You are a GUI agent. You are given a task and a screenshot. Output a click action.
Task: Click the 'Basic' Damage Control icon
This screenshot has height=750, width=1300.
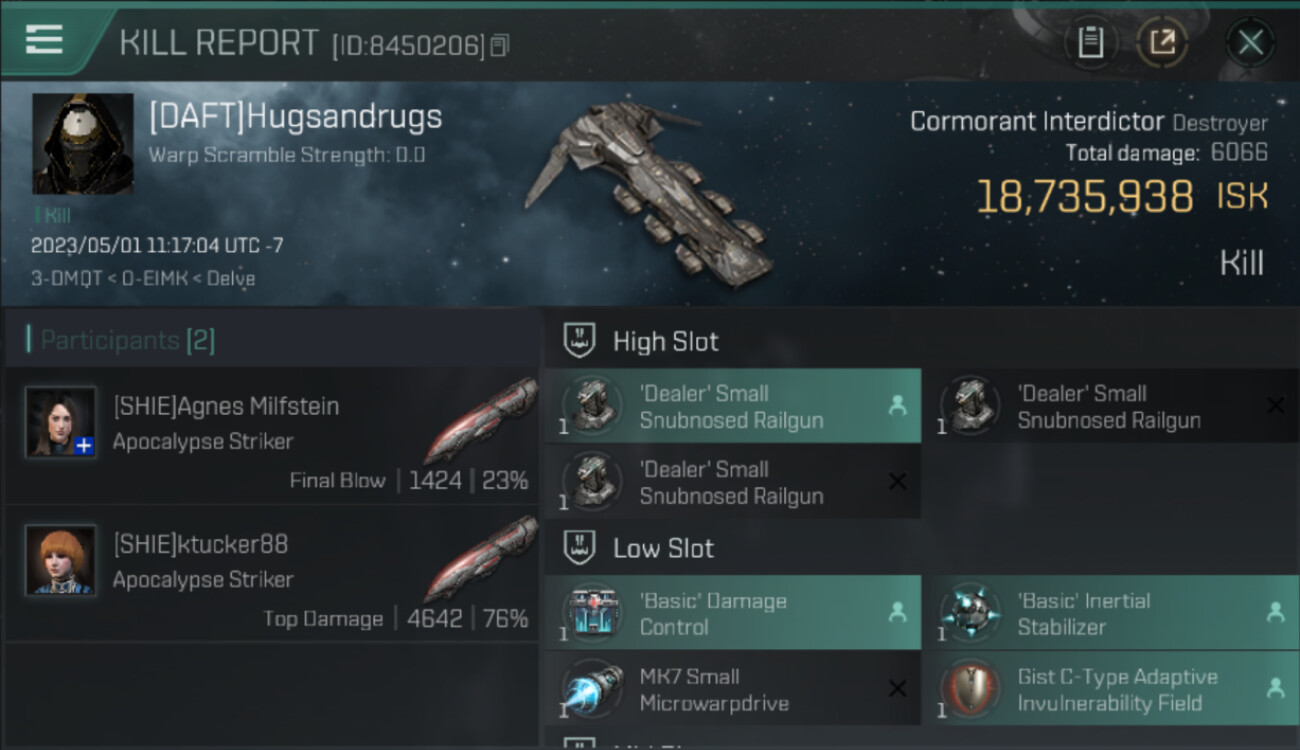pos(593,612)
